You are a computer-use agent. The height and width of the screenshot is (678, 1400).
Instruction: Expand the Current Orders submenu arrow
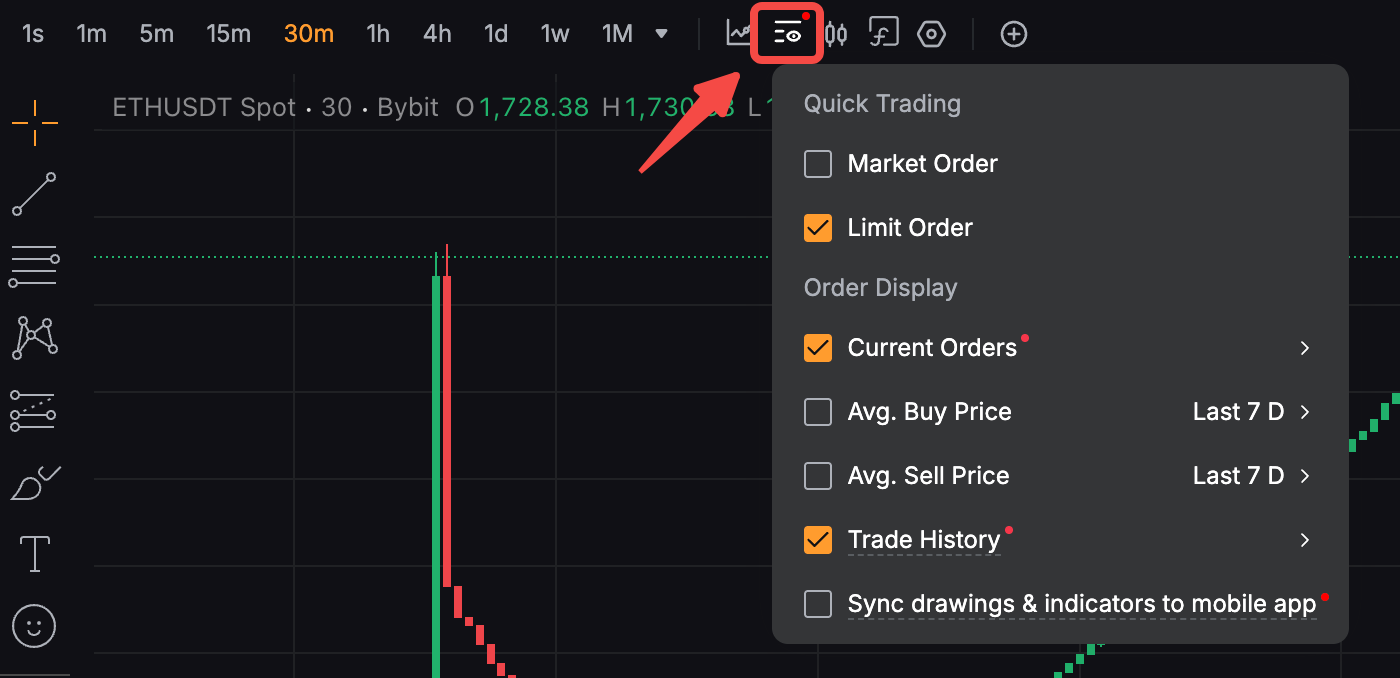click(x=1304, y=348)
